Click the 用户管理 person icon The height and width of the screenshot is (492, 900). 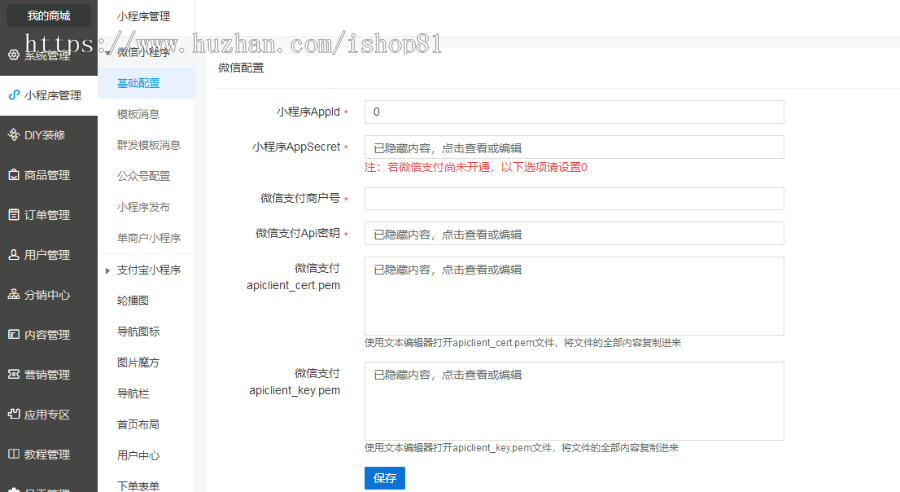point(14,254)
